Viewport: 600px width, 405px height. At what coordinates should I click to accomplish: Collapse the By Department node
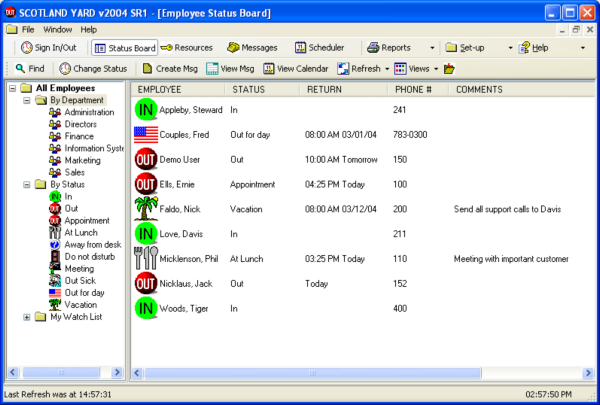coord(27,101)
